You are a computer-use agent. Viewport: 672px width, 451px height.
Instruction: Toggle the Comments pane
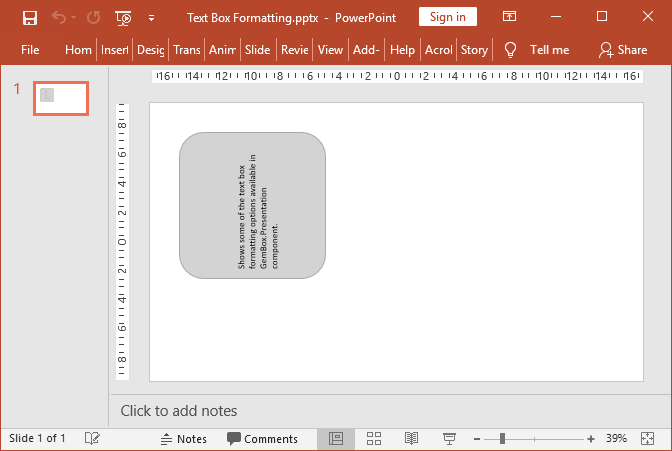(262, 439)
